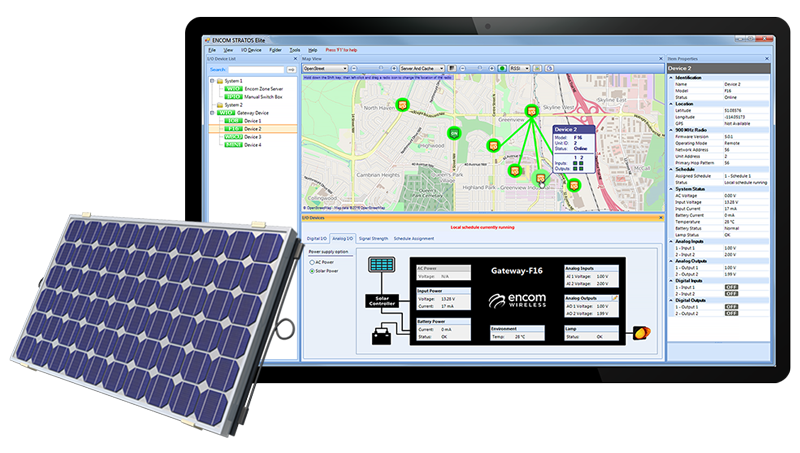This screenshot has width=800, height=453.
Task: Click the battery icon in diagram
Action: pos(381,337)
